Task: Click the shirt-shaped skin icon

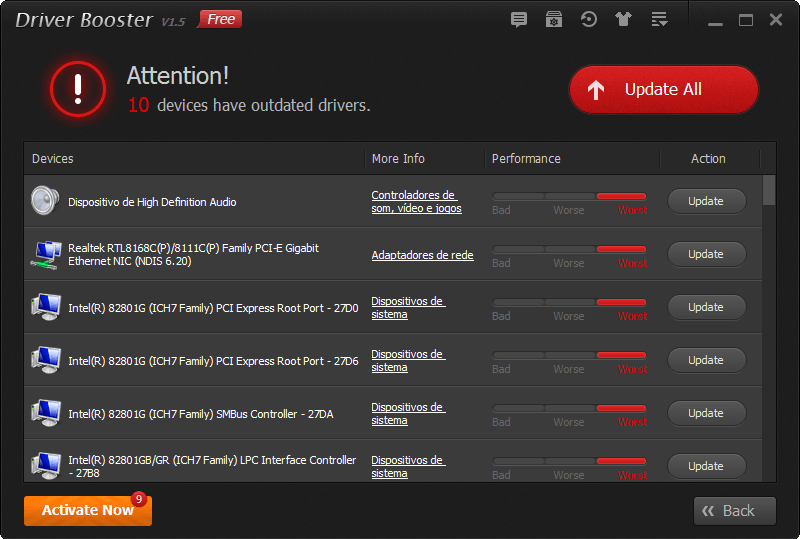Action: (x=624, y=20)
